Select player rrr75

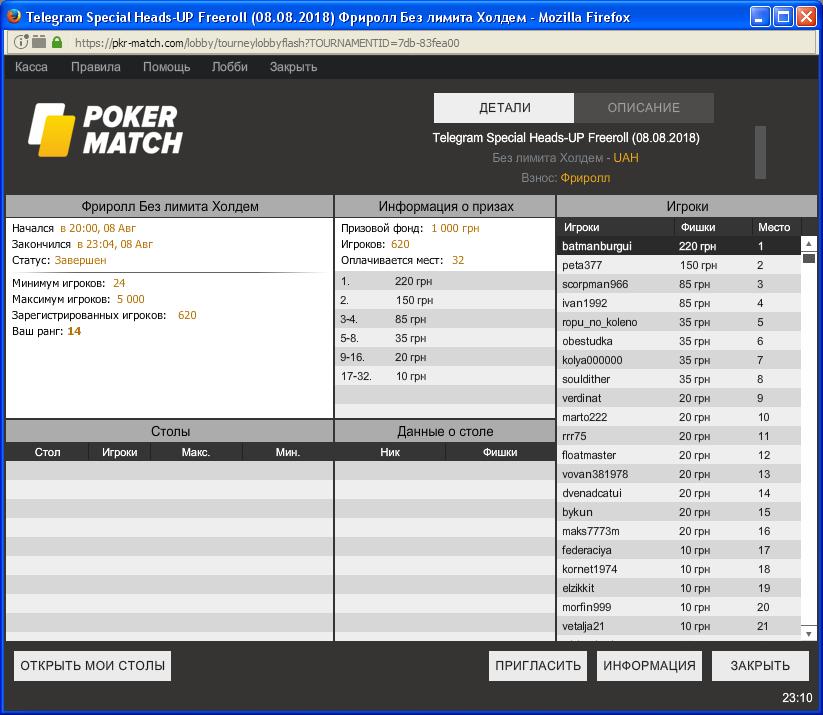tap(679, 436)
